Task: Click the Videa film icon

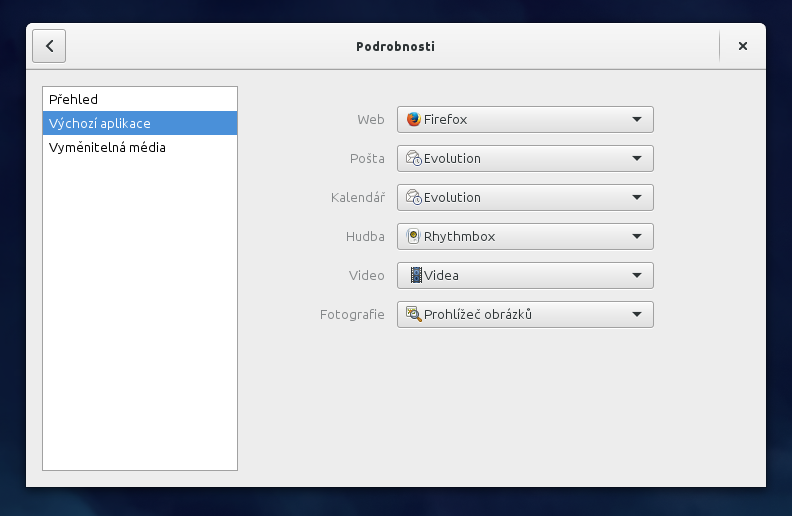Action: [415, 275]
